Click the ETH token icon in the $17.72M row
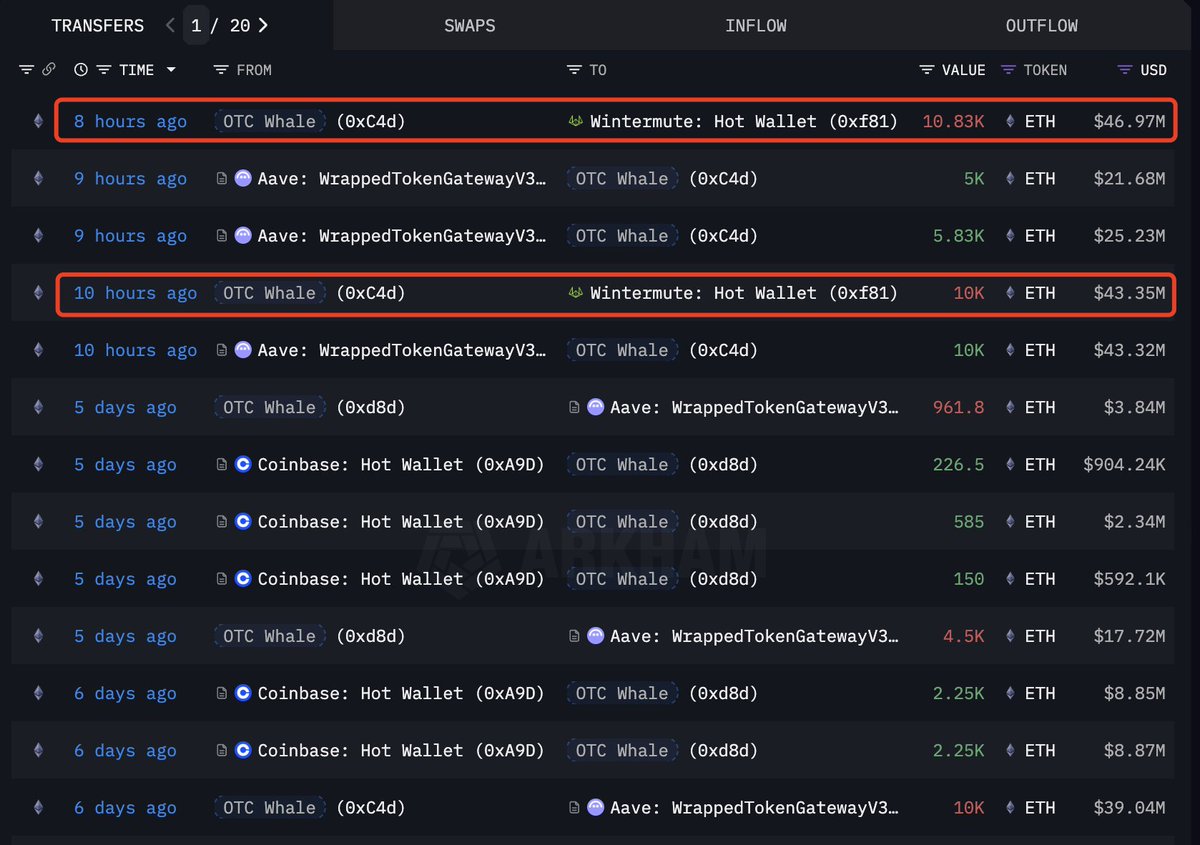The height and width of the screenshot is (845, 1200). point(1010,636)
